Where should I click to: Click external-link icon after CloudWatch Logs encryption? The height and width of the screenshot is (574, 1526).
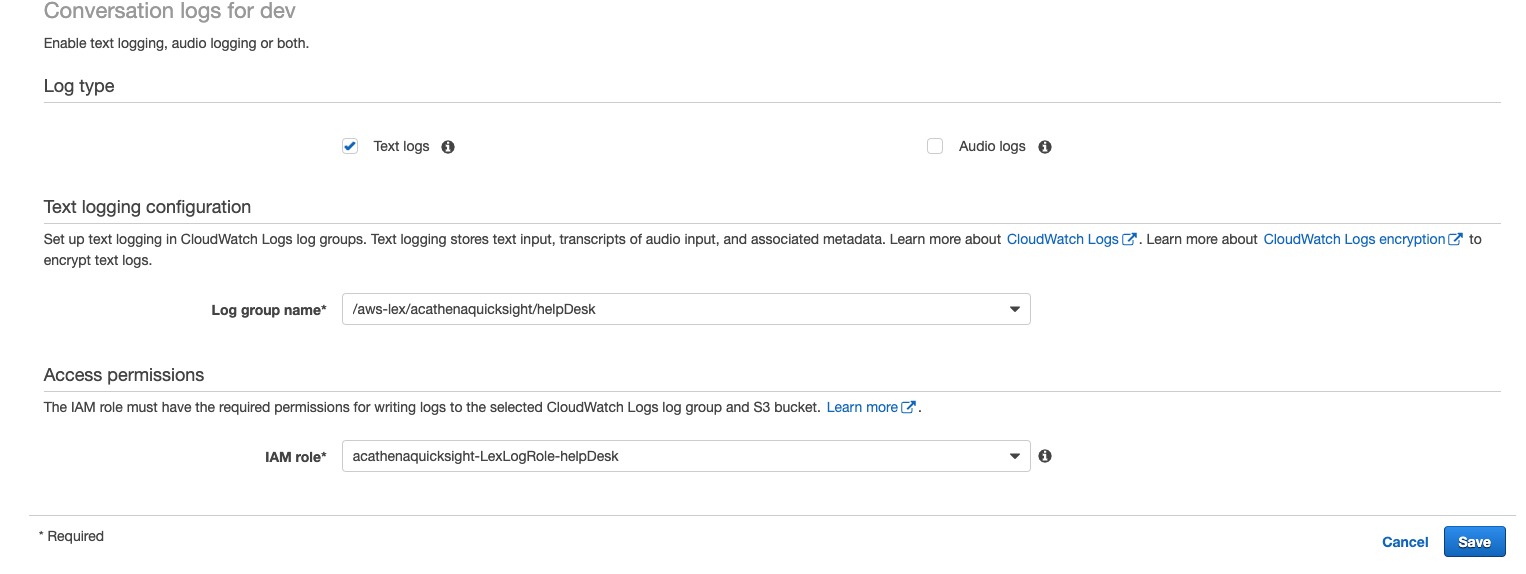click(1456, 240)
